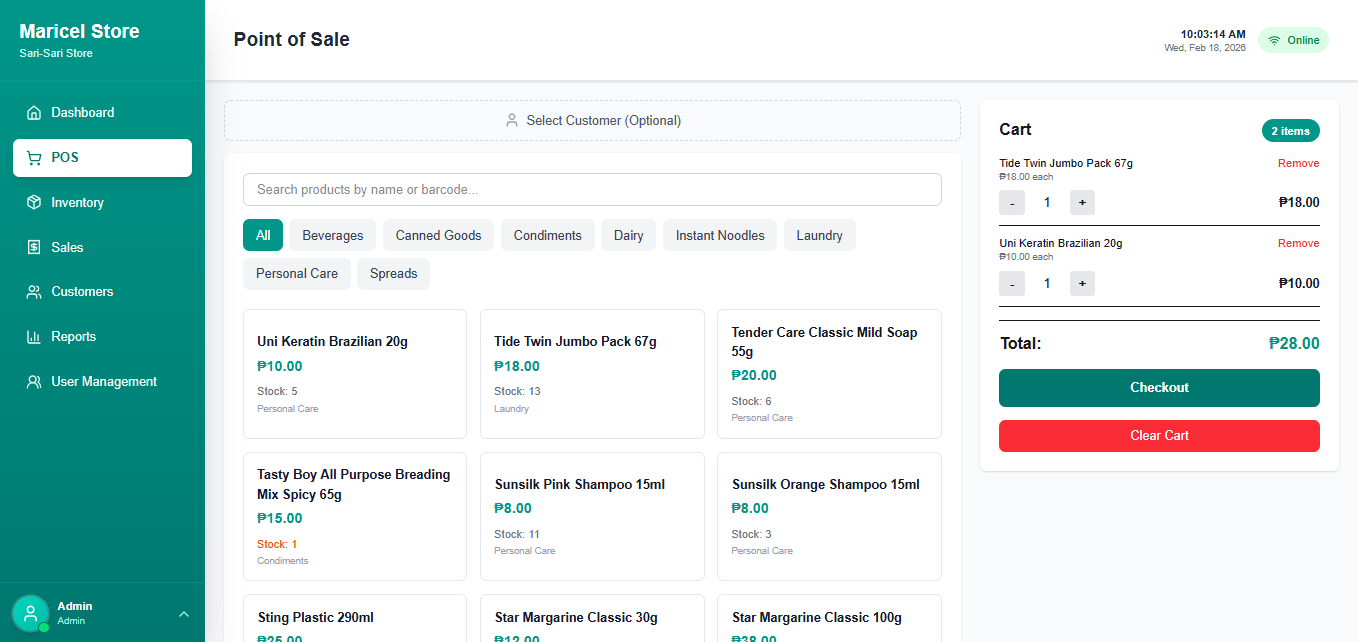Filter products by Laundry
The width and height of the screenshot is (1358, 642).
click(820, 236)
